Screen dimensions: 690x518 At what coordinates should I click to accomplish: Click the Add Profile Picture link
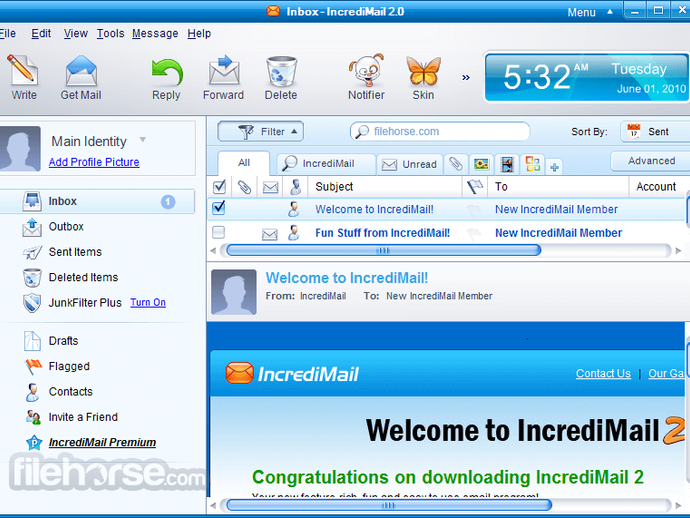pos(94,162)
